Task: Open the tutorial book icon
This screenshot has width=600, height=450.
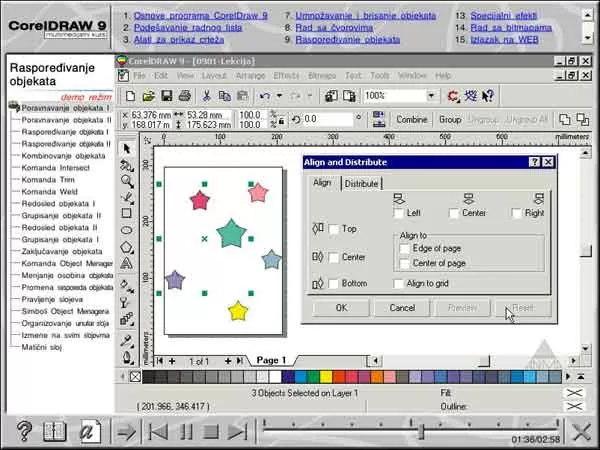Action: click(x=54, y=431)
